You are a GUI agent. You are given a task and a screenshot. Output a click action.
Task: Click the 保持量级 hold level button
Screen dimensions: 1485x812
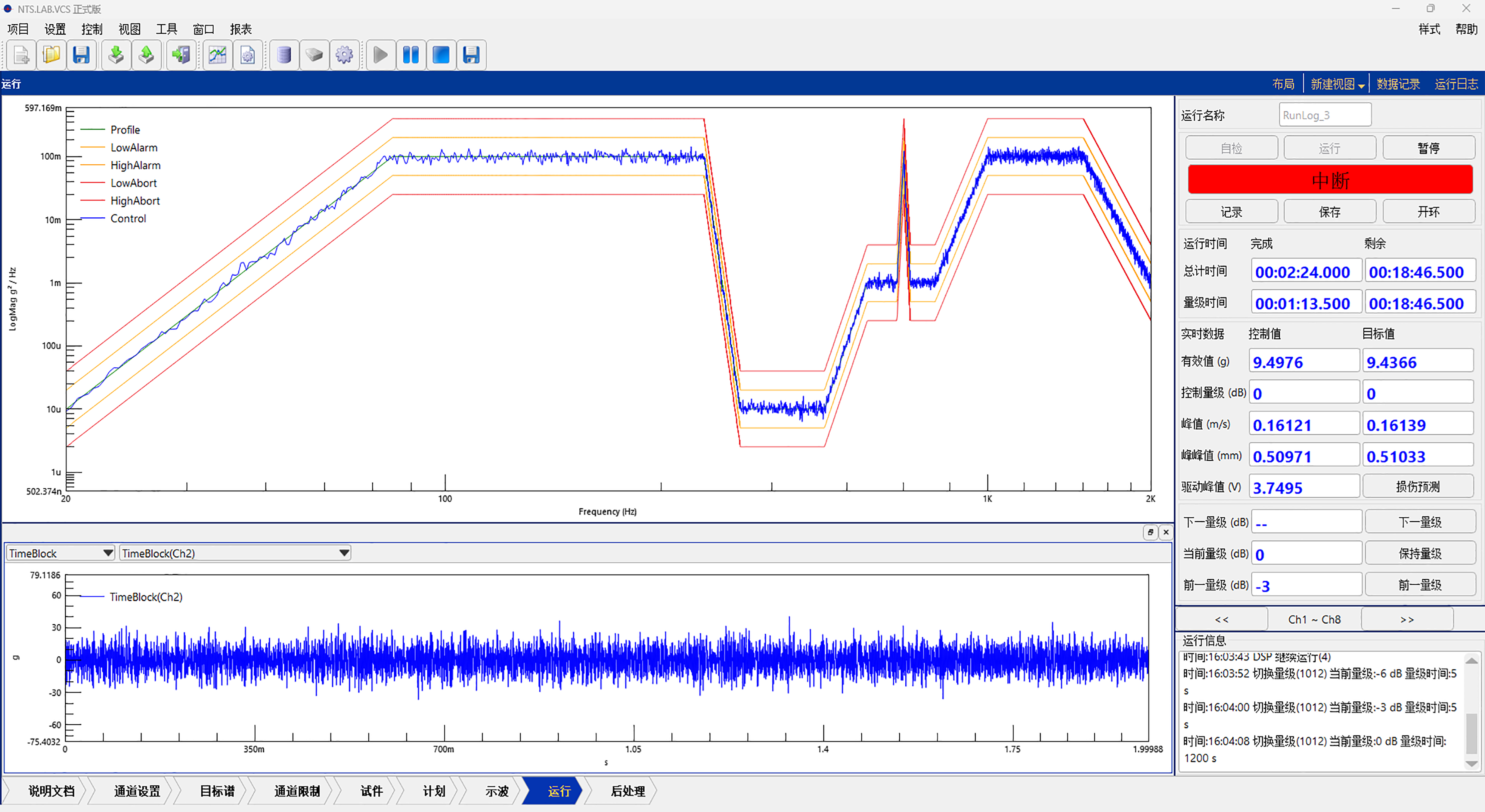coord(1419,554)
